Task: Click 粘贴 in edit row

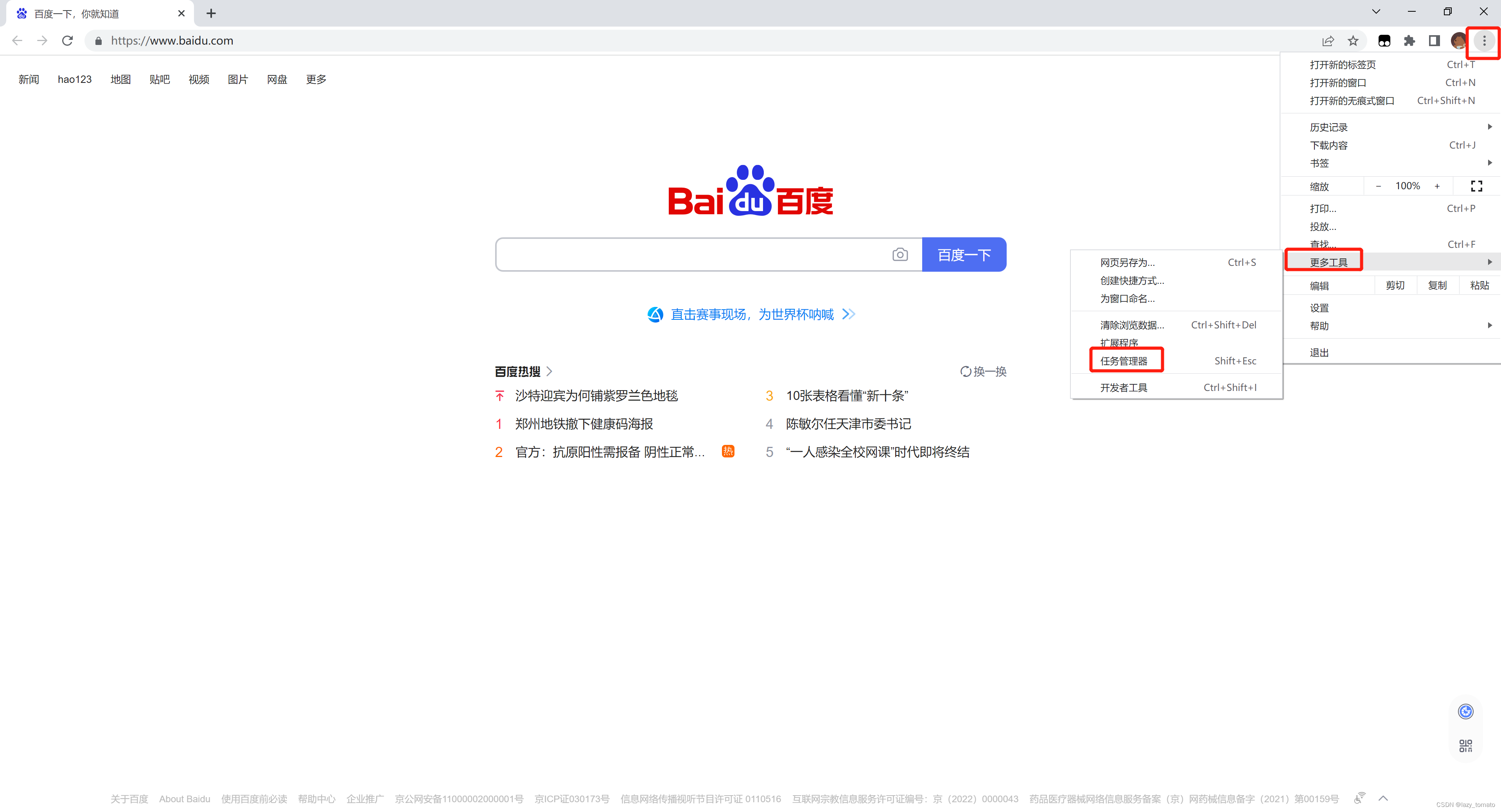Action: [x=1479, y=285]
